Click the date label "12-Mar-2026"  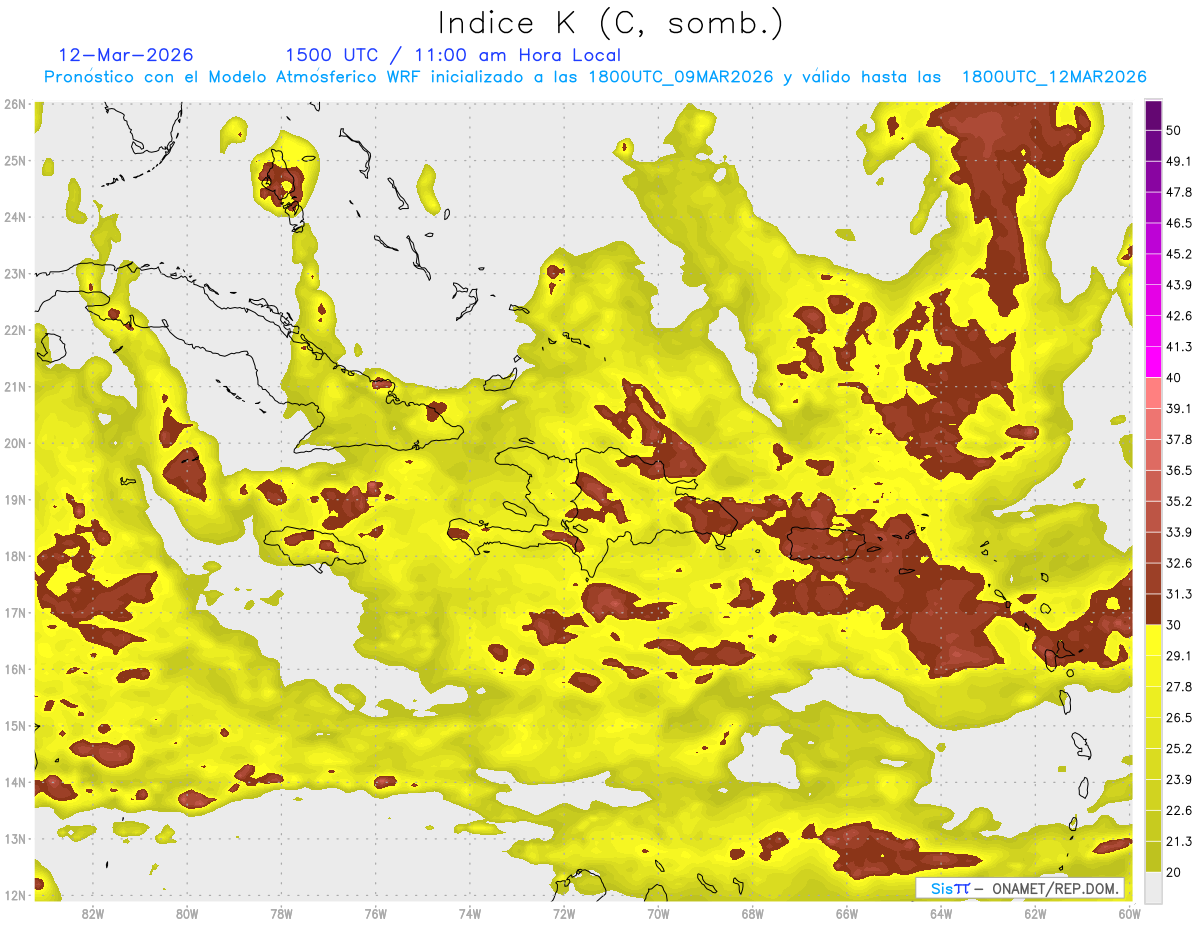126,55
